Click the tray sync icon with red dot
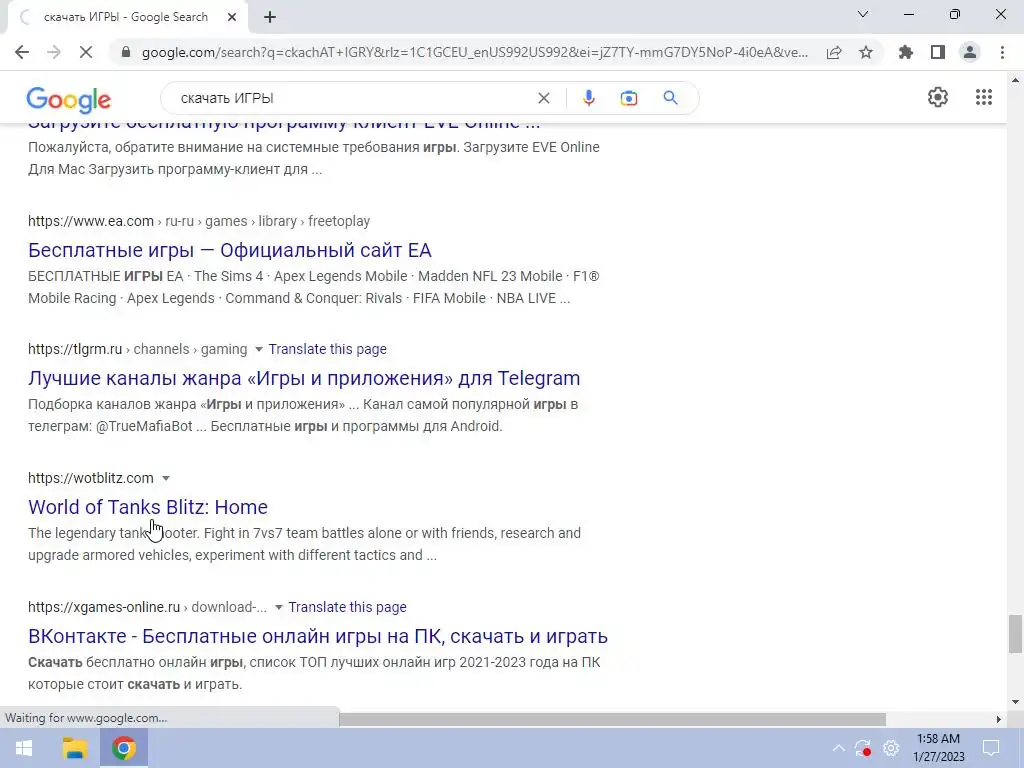Viewport: 1024px width, 768px height. point(863,748)
